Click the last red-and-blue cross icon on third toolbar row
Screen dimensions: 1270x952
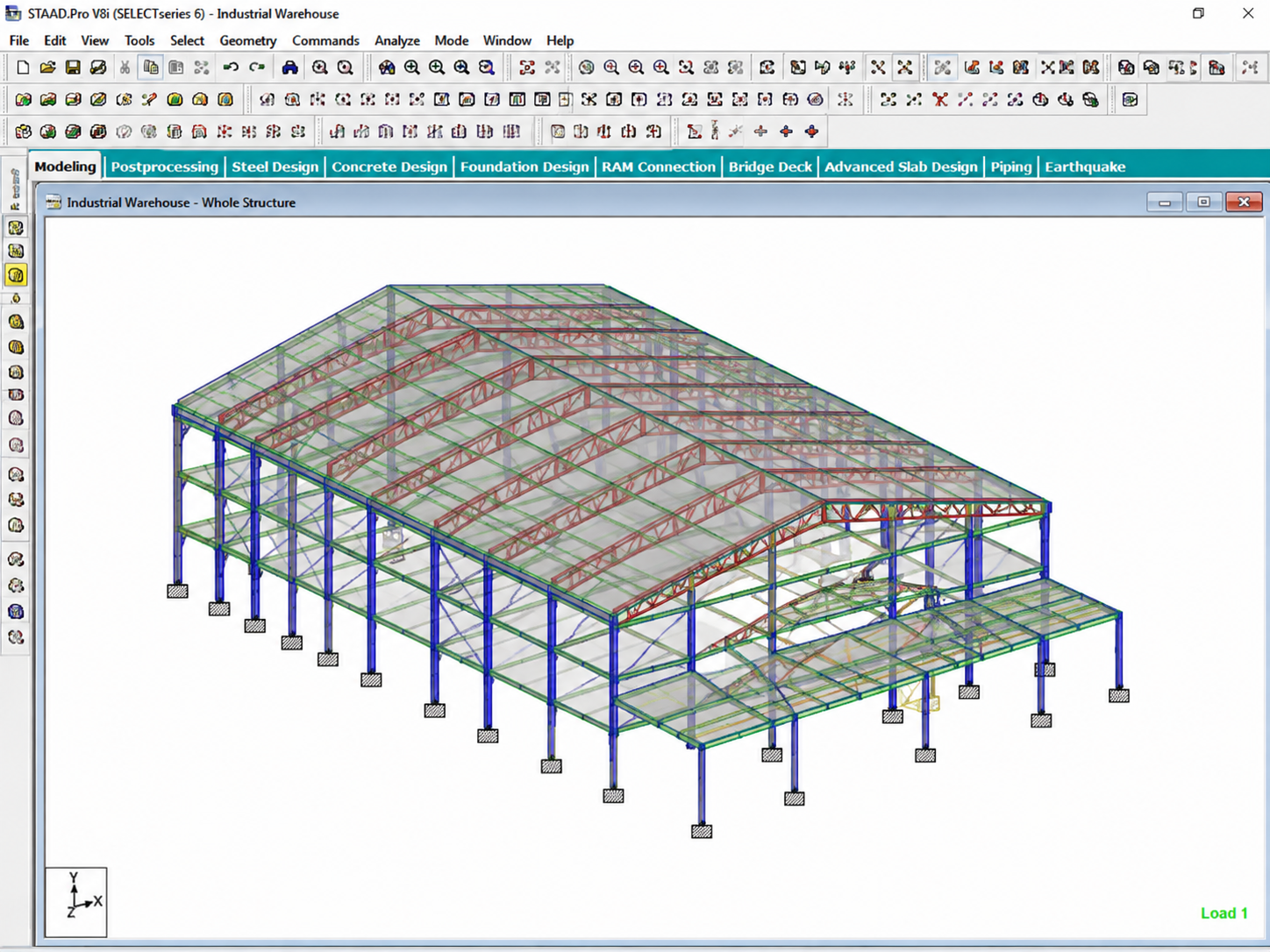(812, 131)
